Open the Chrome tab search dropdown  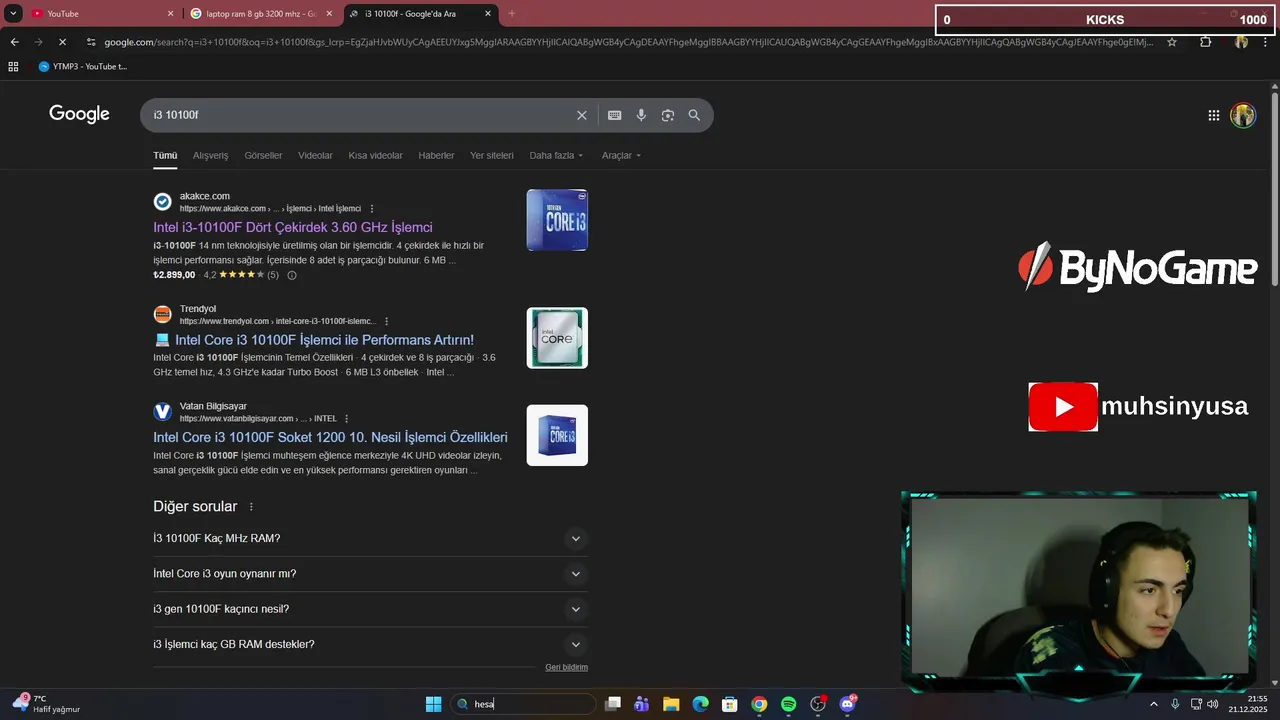pyautogui.click(x=13, y=13)
